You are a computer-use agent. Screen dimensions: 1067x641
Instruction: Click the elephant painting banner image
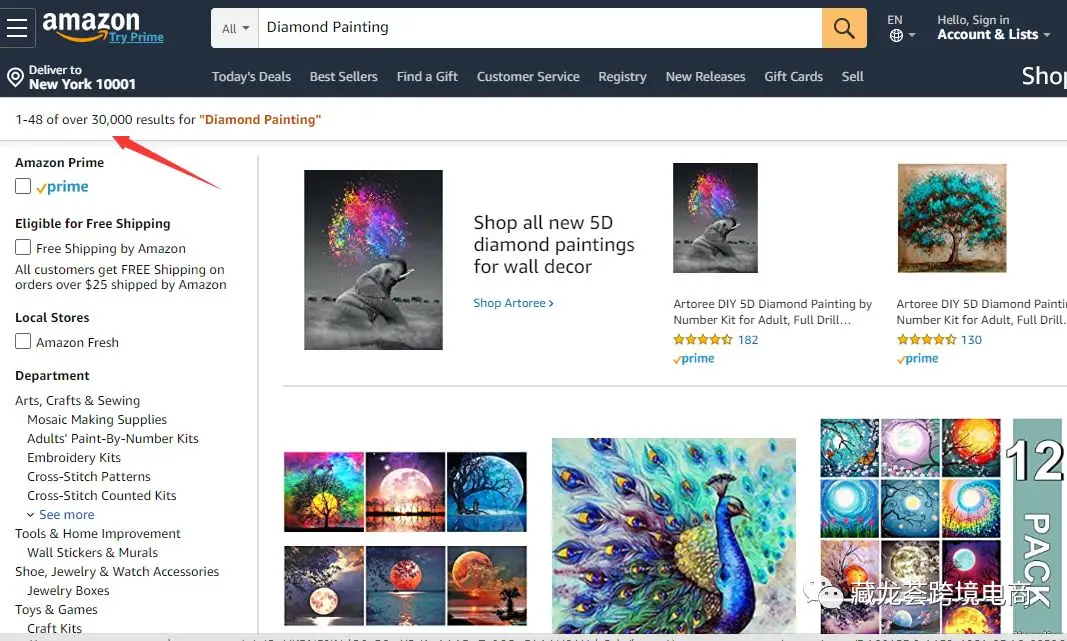tap(373, 259)
